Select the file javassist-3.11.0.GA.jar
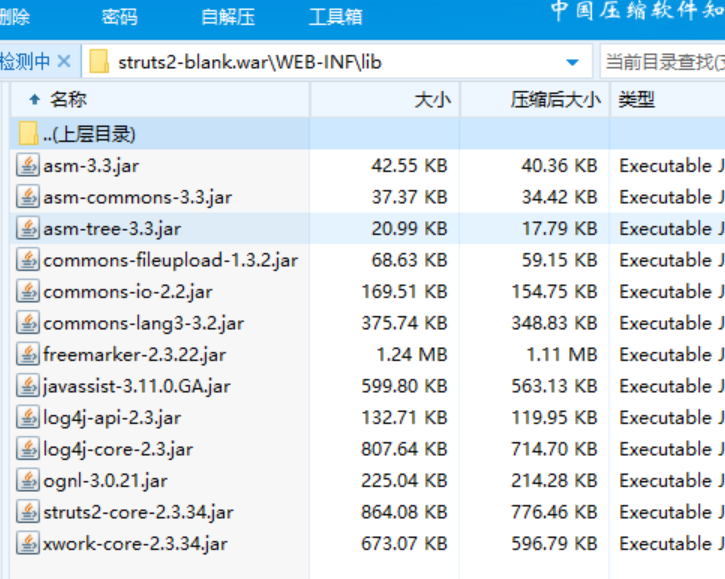The height and width of the screenshot is (579, 725). point(136,386)
